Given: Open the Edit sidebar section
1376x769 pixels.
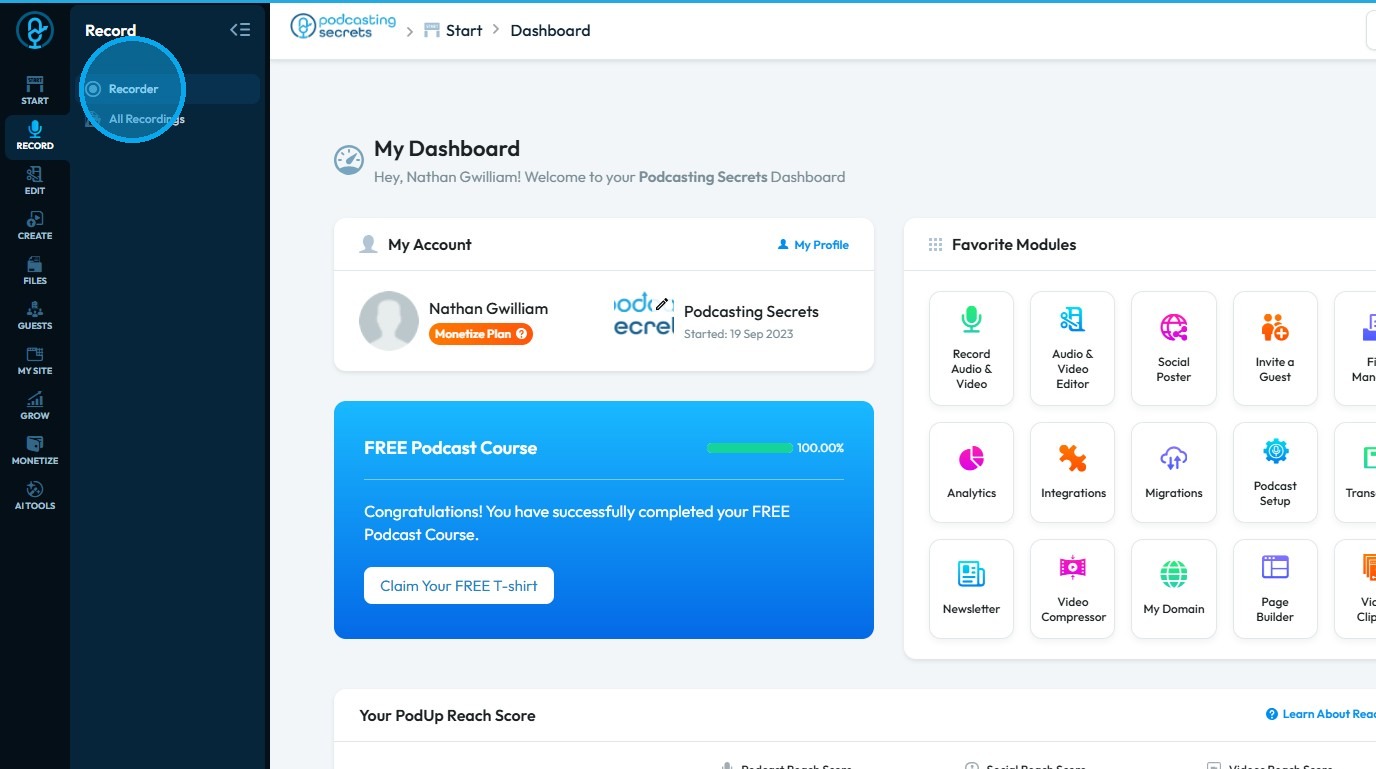Looking at the screenshot, I should coord(35,181).
